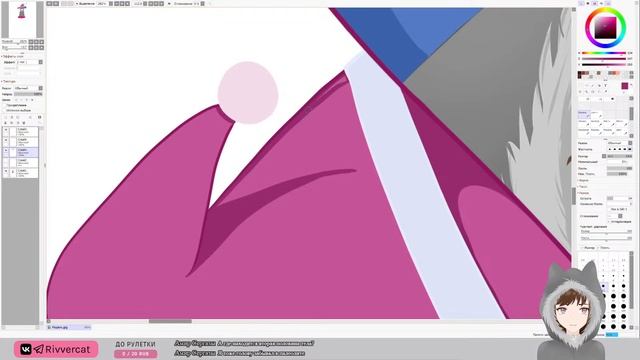
Task: Toggle visibility of the second layer
Action: [x=6, y=140]
